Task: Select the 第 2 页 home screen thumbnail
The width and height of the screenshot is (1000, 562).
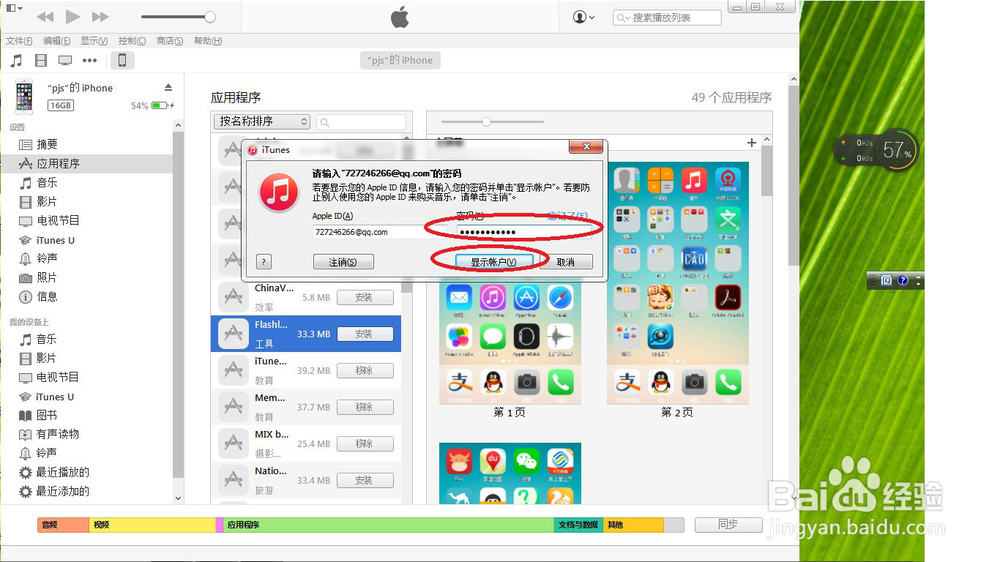Action: pos(677,283)
